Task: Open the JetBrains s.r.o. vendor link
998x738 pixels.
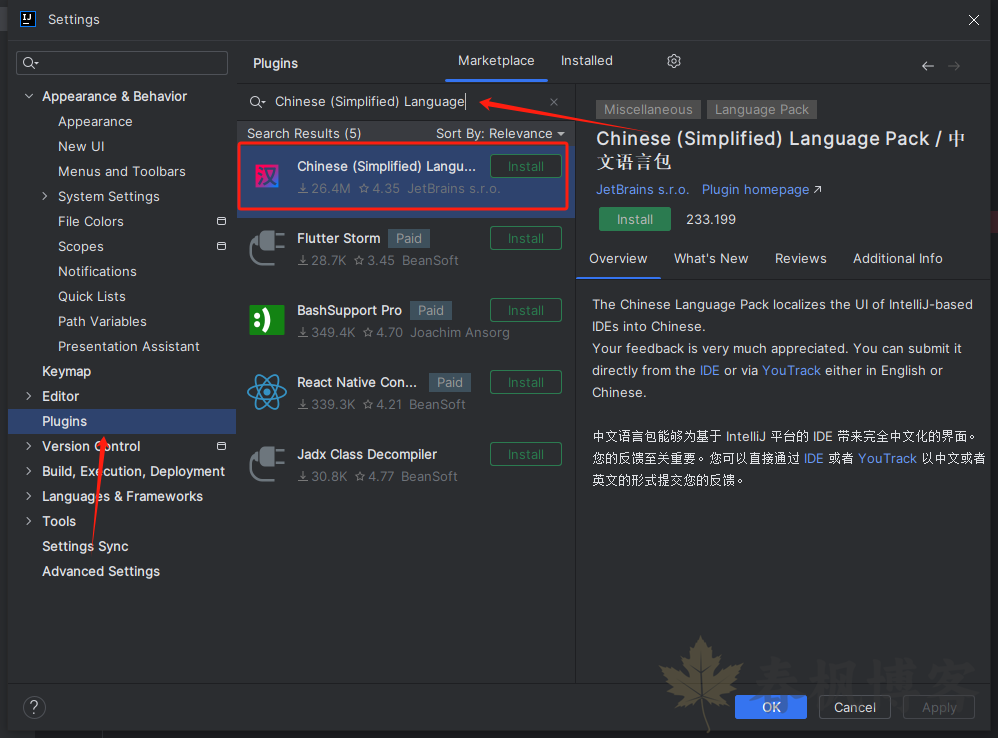Action: (642, 190)
